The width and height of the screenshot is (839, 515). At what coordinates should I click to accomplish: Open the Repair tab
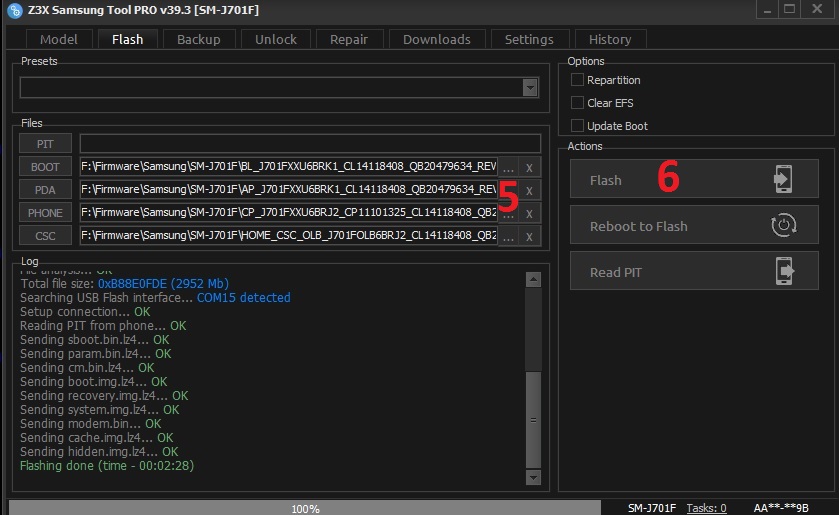pos(349,39)
